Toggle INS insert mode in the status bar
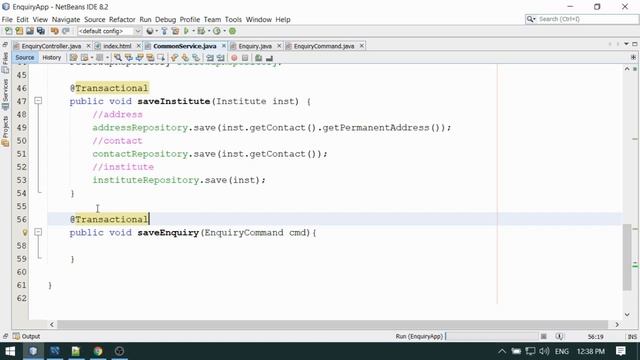 coord(632,337)
